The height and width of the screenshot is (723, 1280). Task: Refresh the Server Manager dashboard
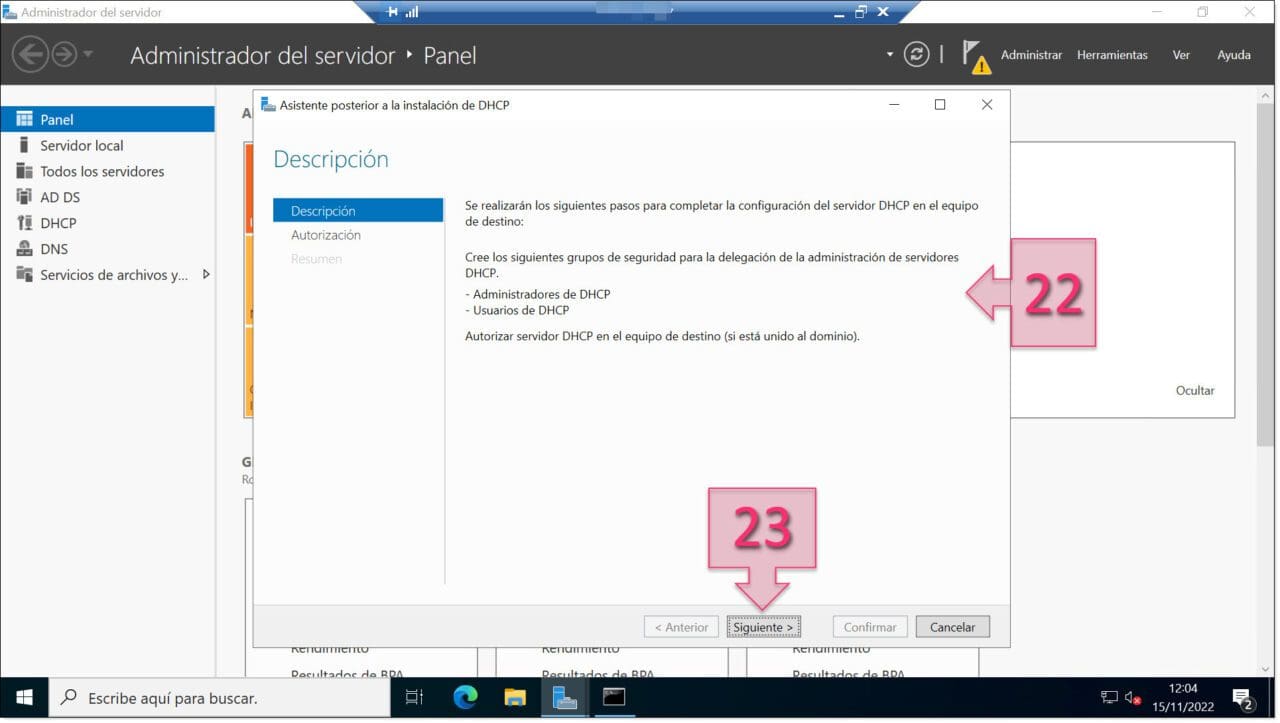coord(916,54)
